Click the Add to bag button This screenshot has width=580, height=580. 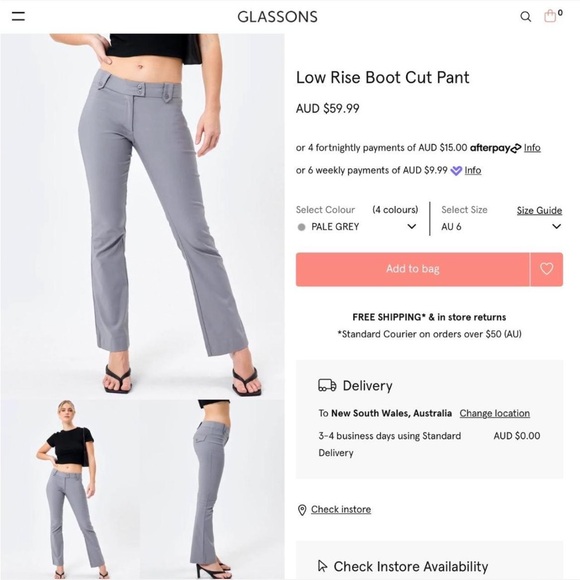pyautogui.click(x=412, y=269)
